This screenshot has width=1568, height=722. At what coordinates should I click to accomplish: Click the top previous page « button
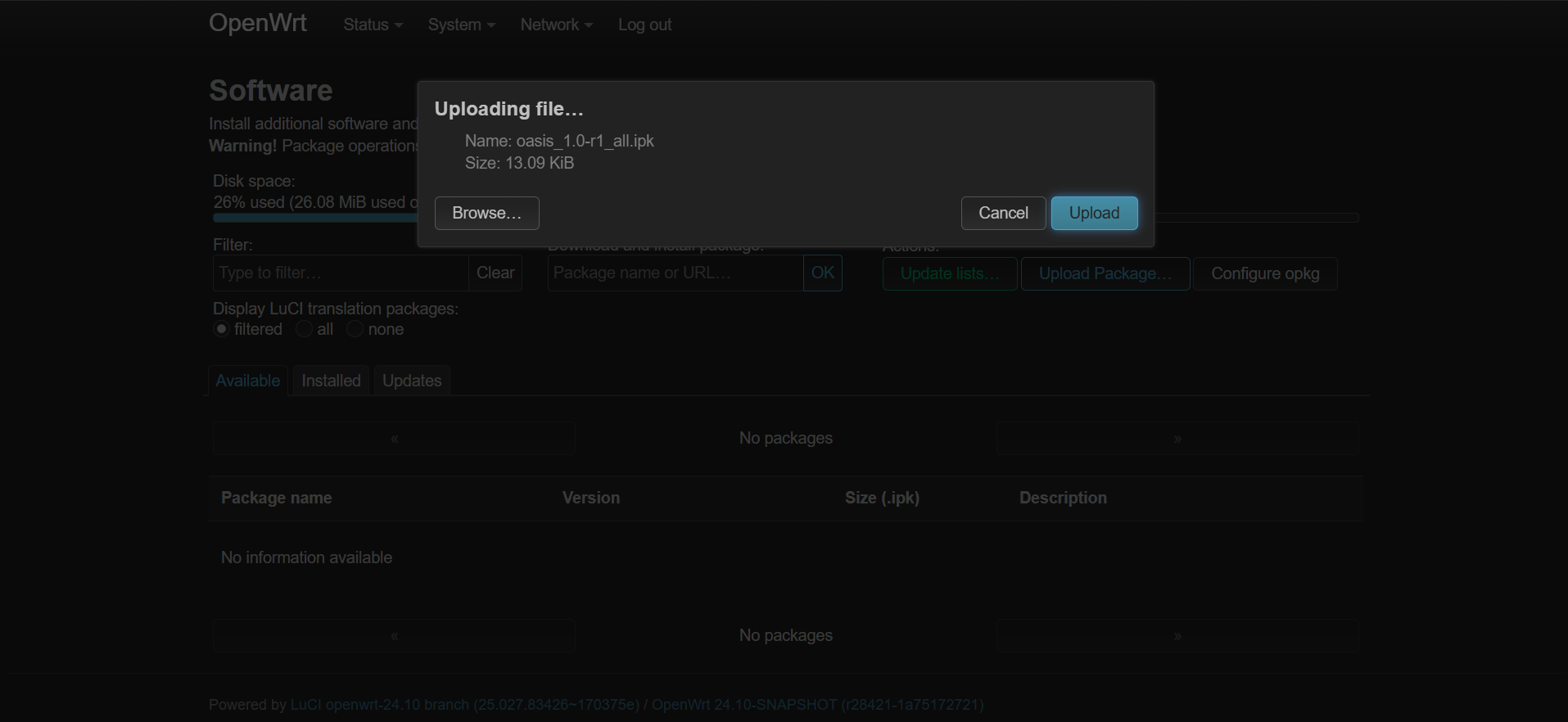tap(394, 438)
